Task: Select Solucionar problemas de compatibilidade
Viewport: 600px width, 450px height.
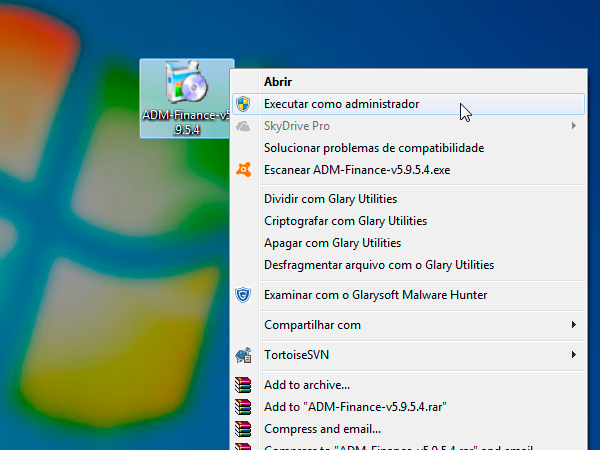Action: pos(408,148)
